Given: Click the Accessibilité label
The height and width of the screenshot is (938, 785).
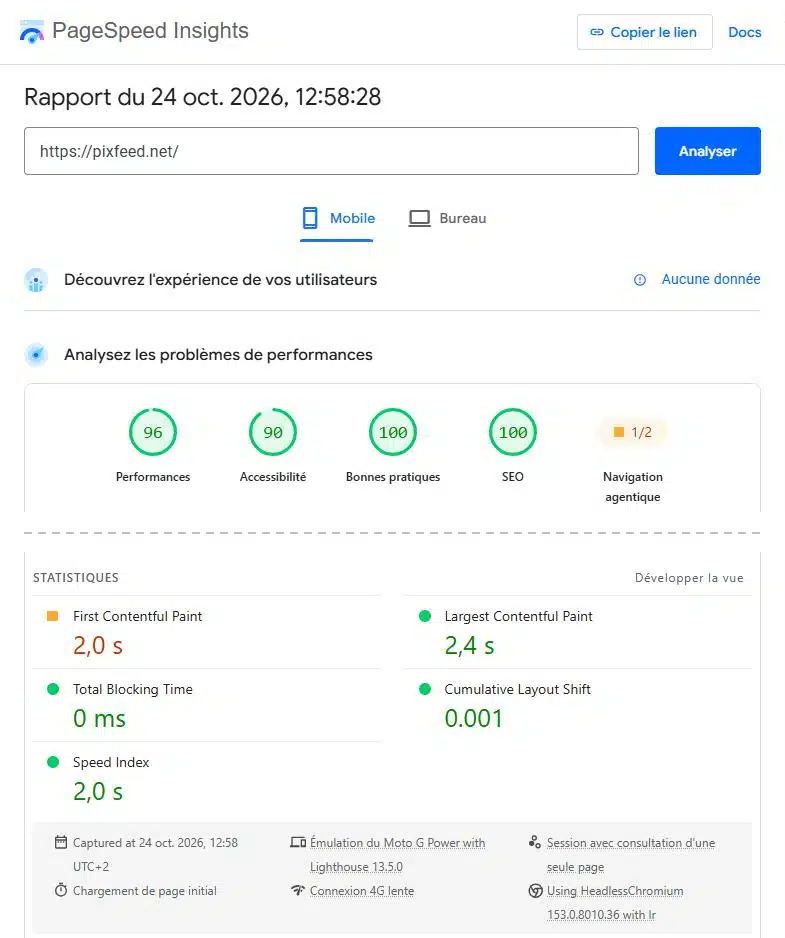Looking at the screenshot, I should 273,477.
